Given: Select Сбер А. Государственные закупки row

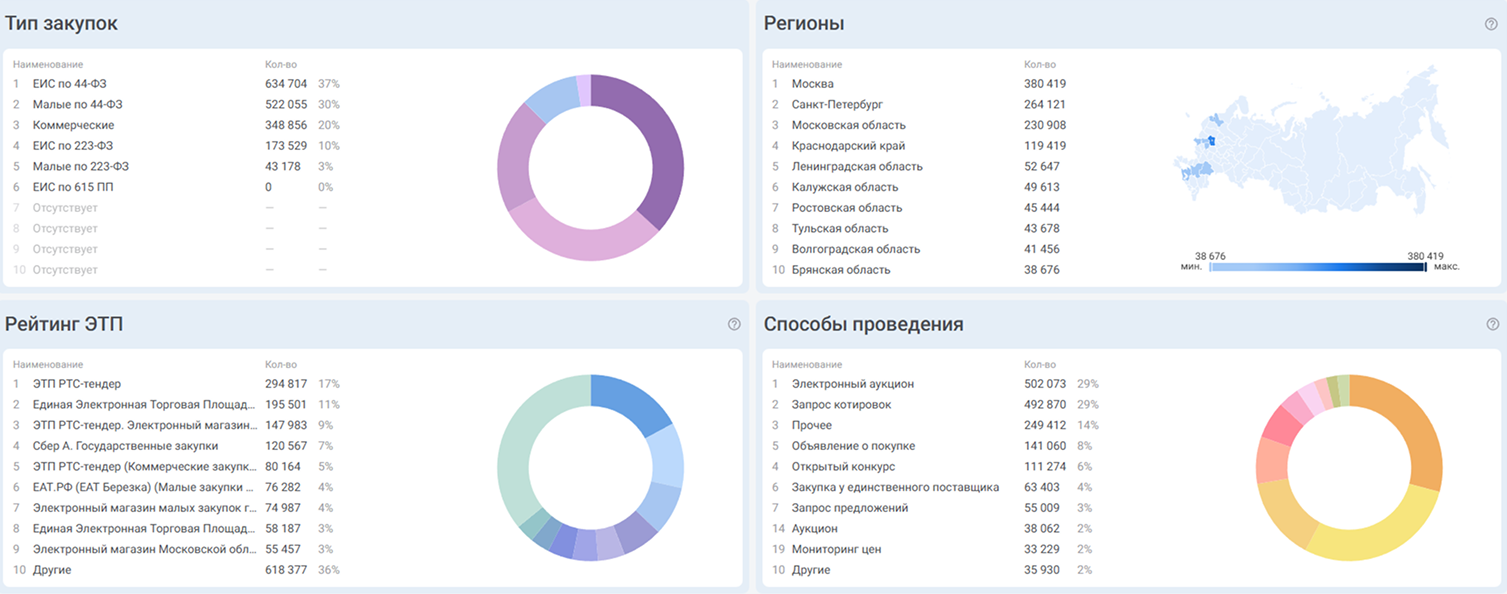Looking at the screenshot, I should [x=177, y=446].
